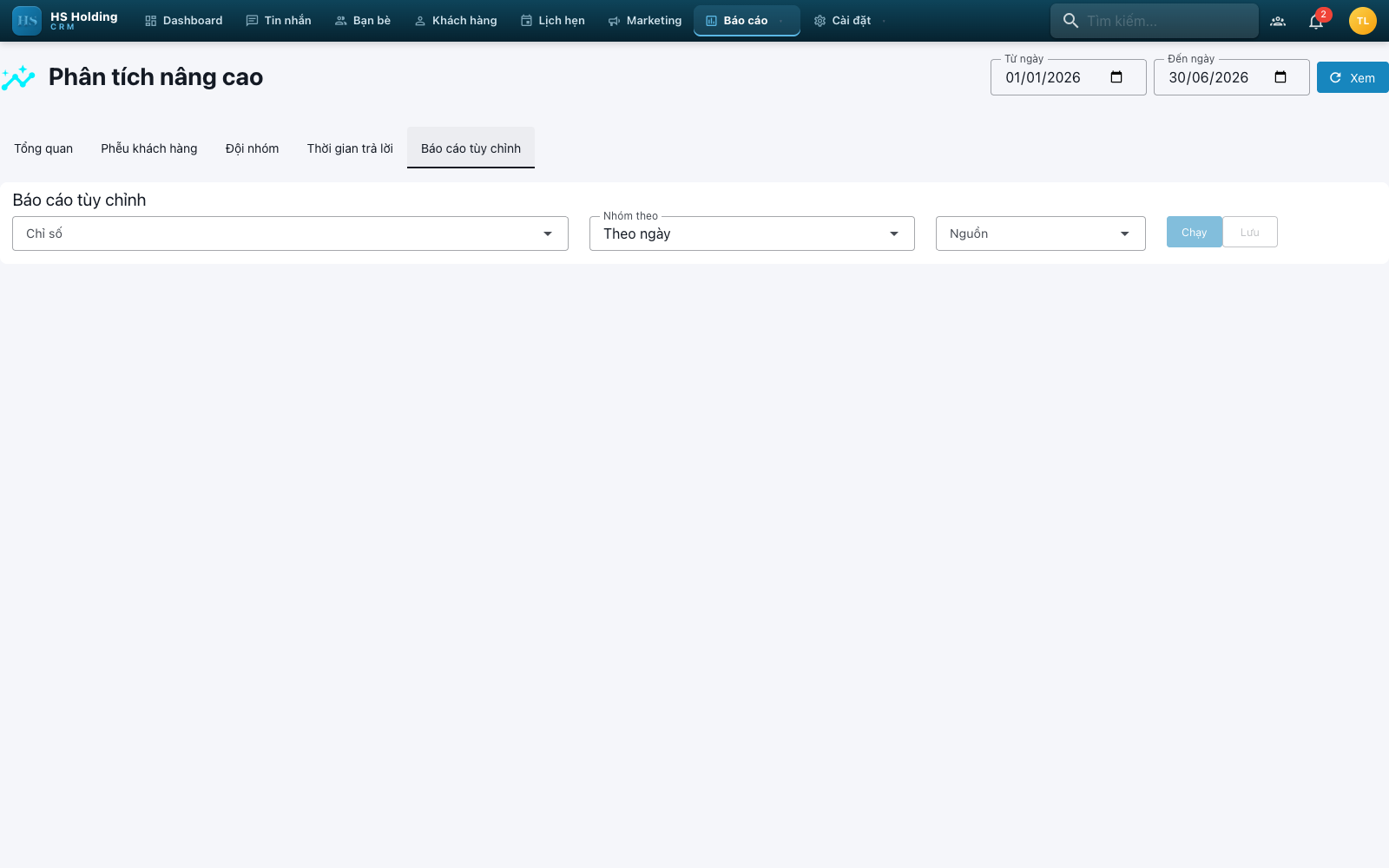
Task: Open the team members icon
Action: [1278, 21]
